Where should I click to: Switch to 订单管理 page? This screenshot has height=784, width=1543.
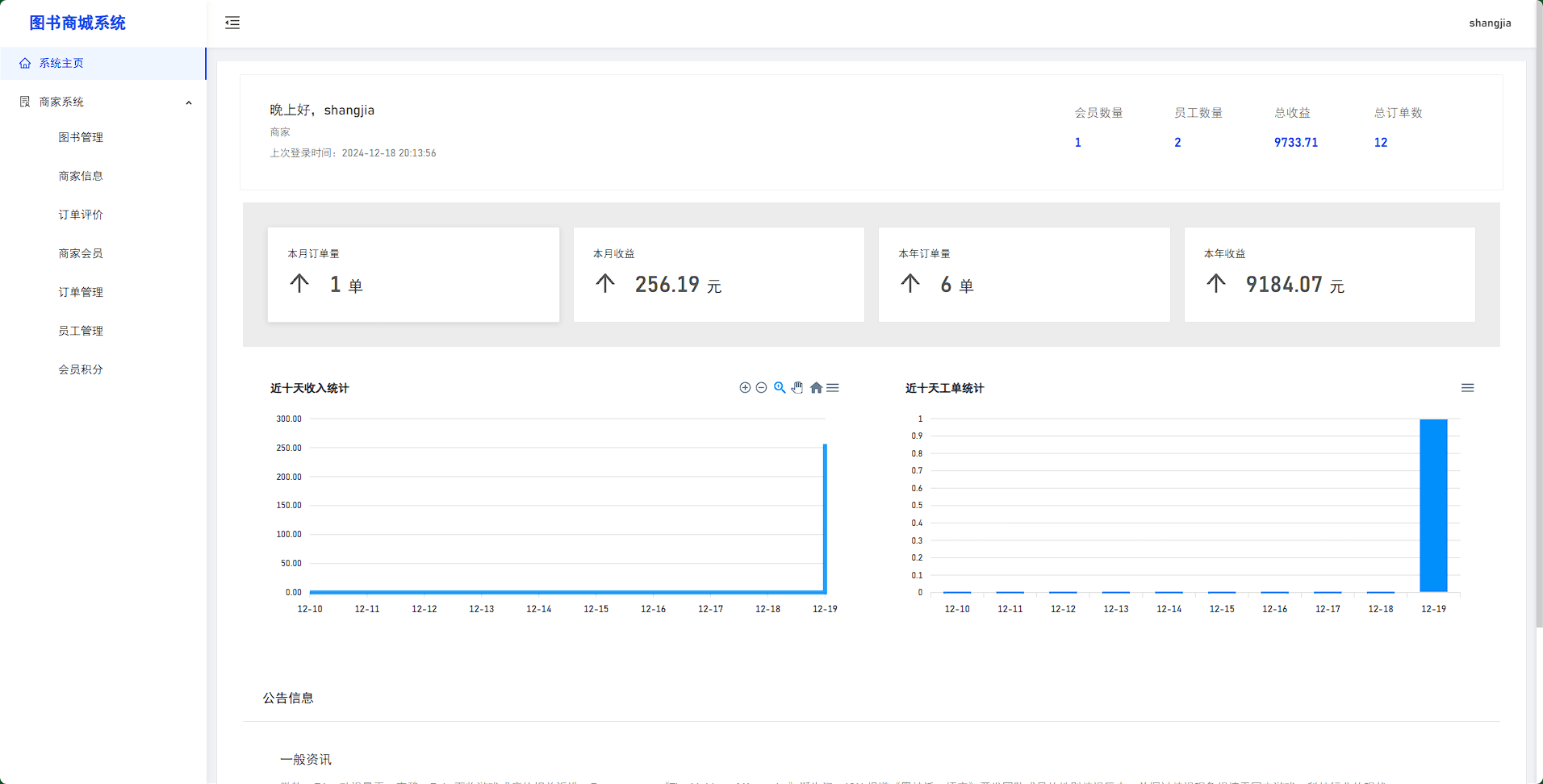pyautogui.click(x=81, y=292)
